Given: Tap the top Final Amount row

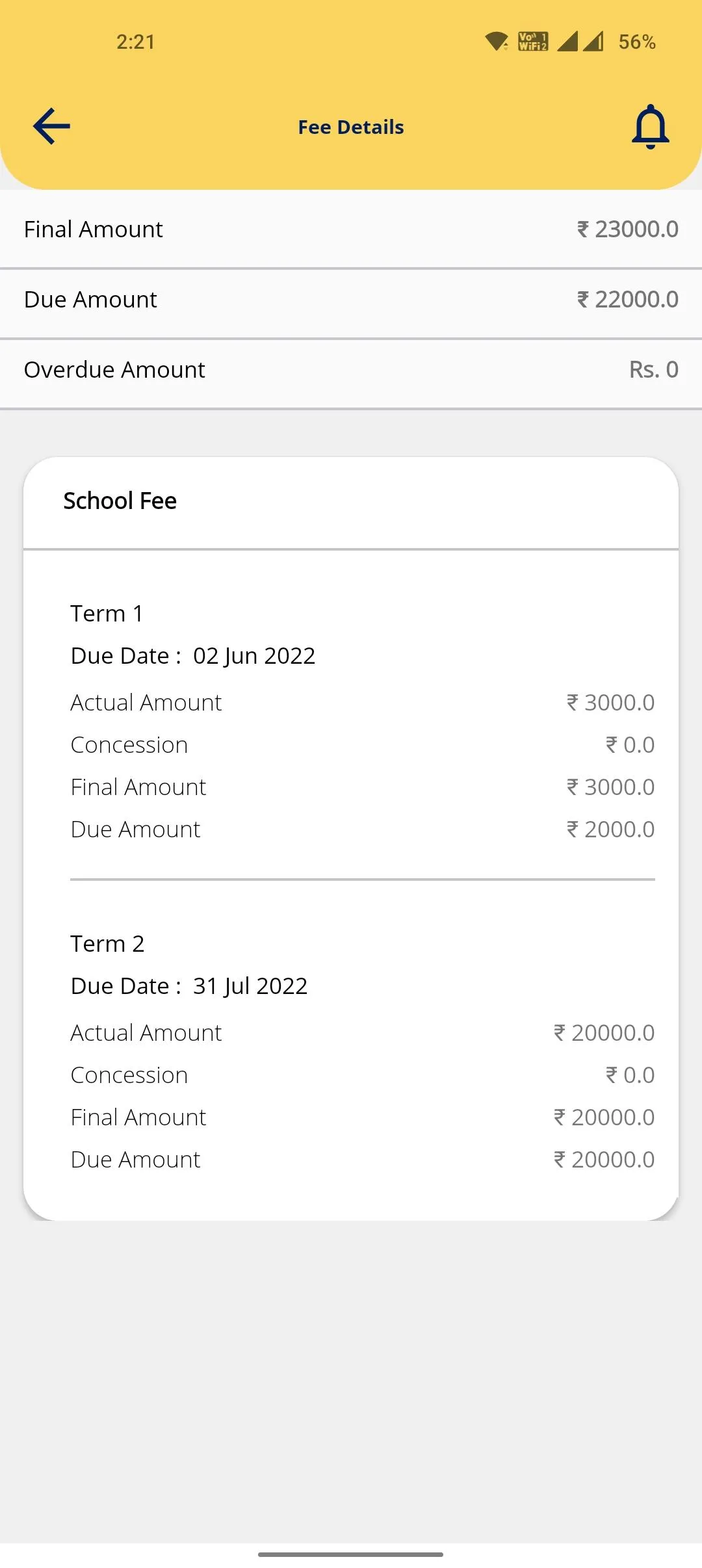Looking at the screenshot, I should 351,229.
